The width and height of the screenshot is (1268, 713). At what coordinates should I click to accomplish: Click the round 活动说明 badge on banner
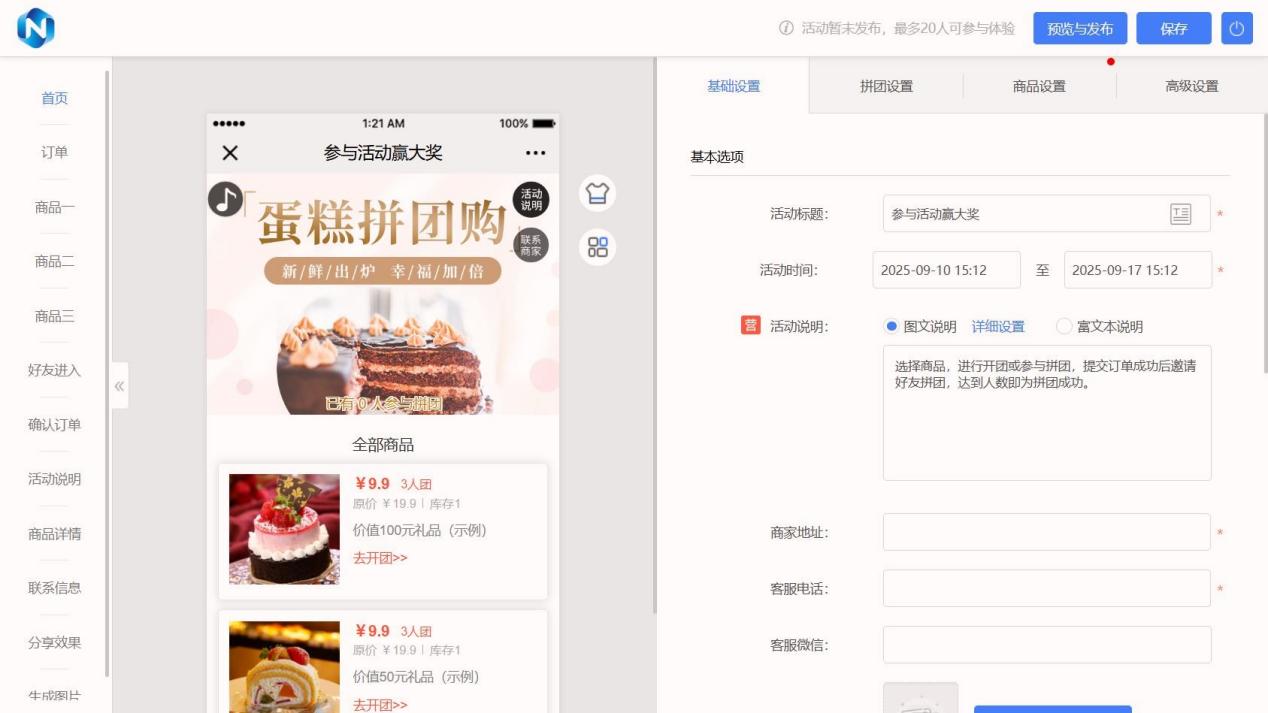click(x=531, y=199)
